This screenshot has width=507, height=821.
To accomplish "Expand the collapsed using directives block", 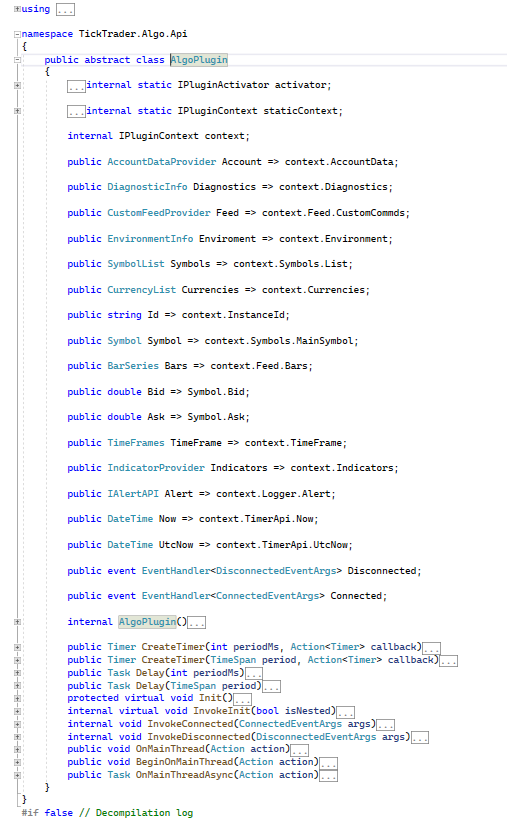I will 17,9.
